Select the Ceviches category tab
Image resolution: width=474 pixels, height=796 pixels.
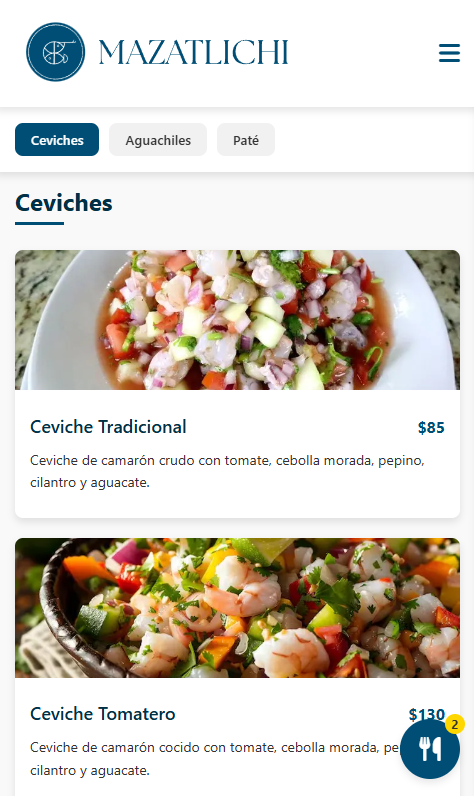pyautogui.click(x=57, y=140)
